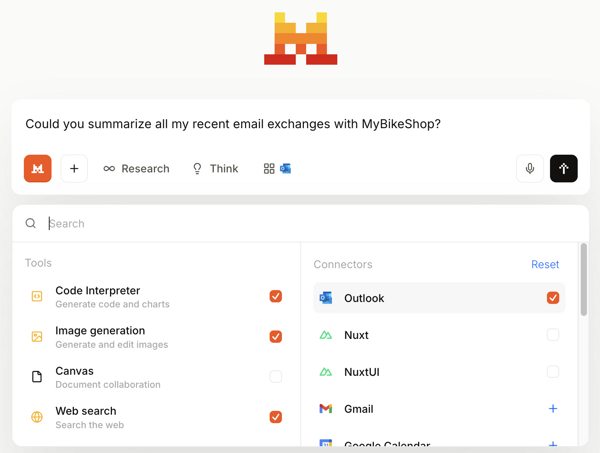
Task: Click the Nuxt logo icon
Action: [x=326, y=335]
